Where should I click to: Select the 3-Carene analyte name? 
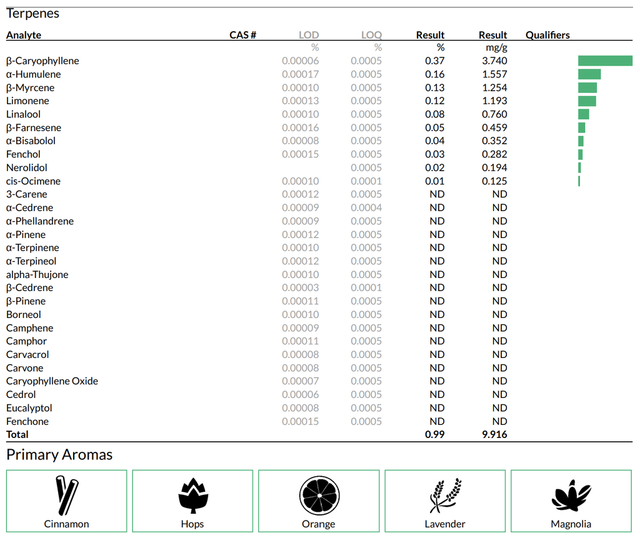pyautogui.click(x=27, y=194)
